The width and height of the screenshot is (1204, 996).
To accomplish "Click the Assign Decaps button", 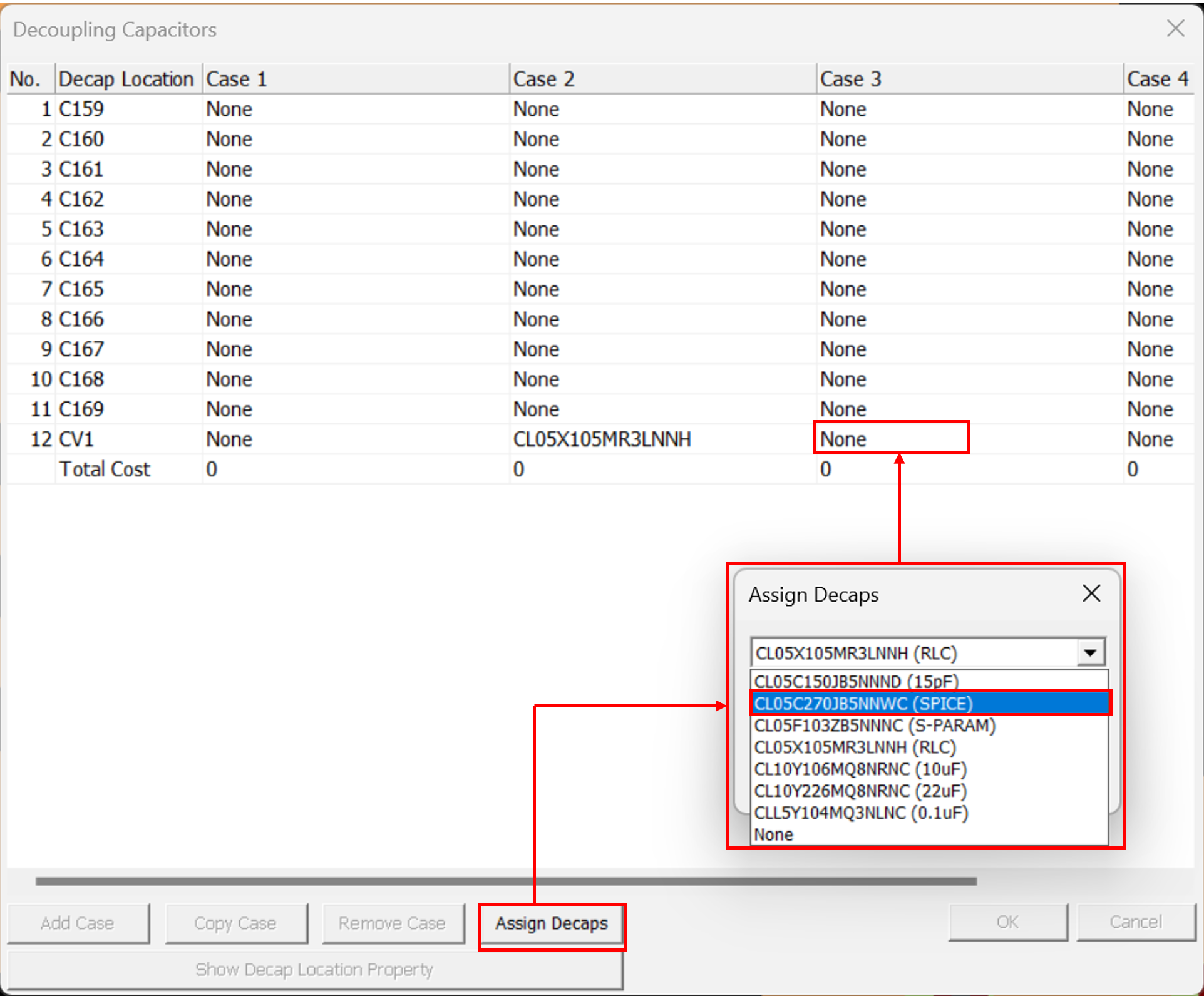I will click(552, 923).
